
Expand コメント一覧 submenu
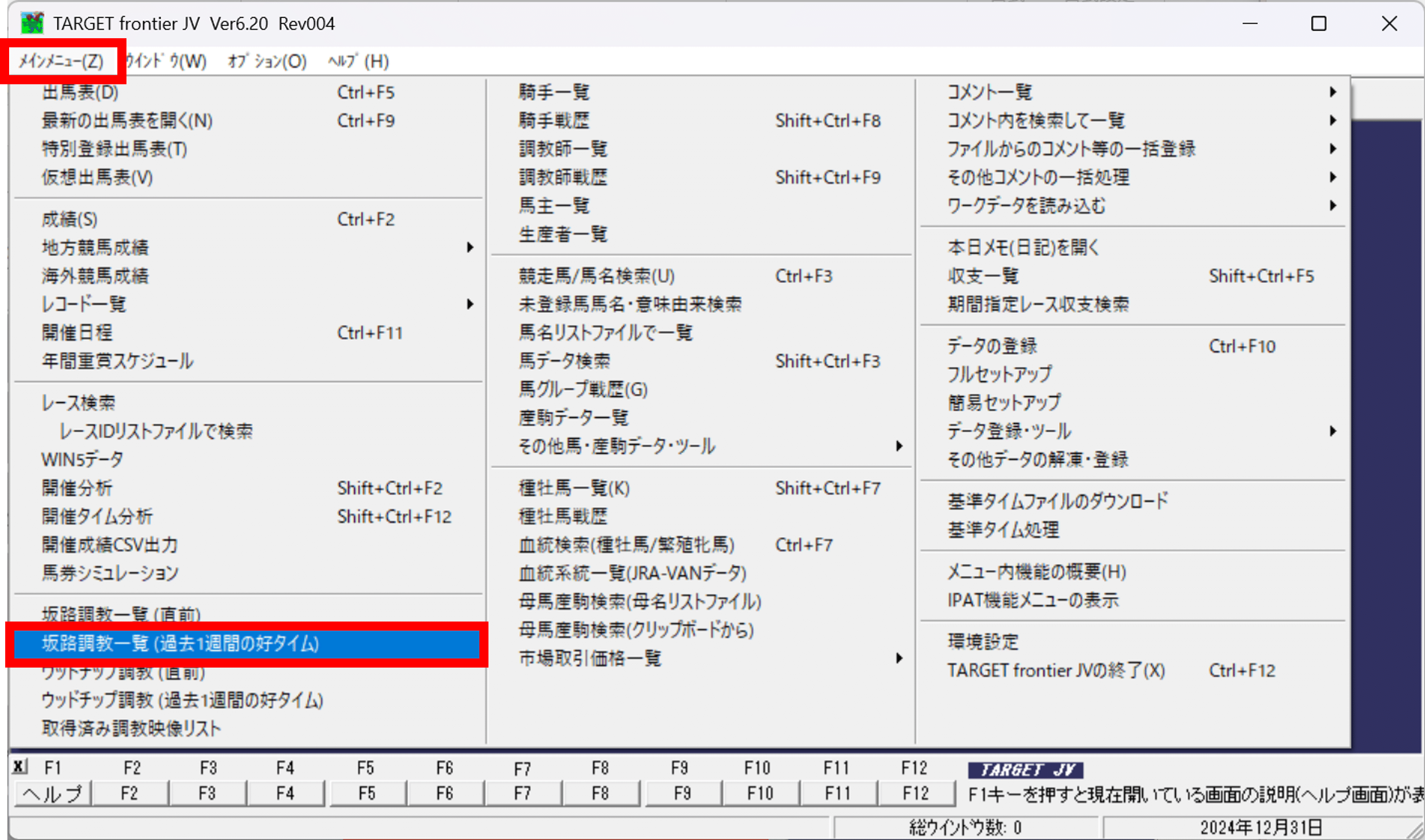click(x=1133, y=92)
